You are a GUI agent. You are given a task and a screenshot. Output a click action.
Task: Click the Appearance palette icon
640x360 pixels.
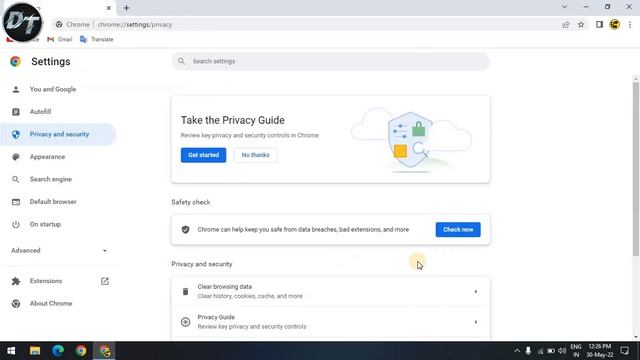click(x=16, y=157)
